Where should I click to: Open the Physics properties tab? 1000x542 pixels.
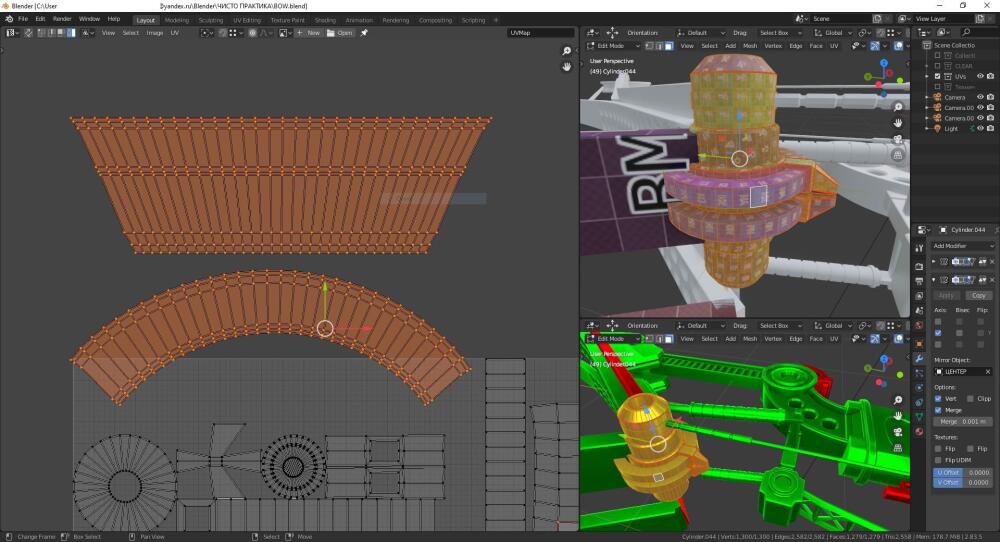pyautogui.click(x=919, y=388)
